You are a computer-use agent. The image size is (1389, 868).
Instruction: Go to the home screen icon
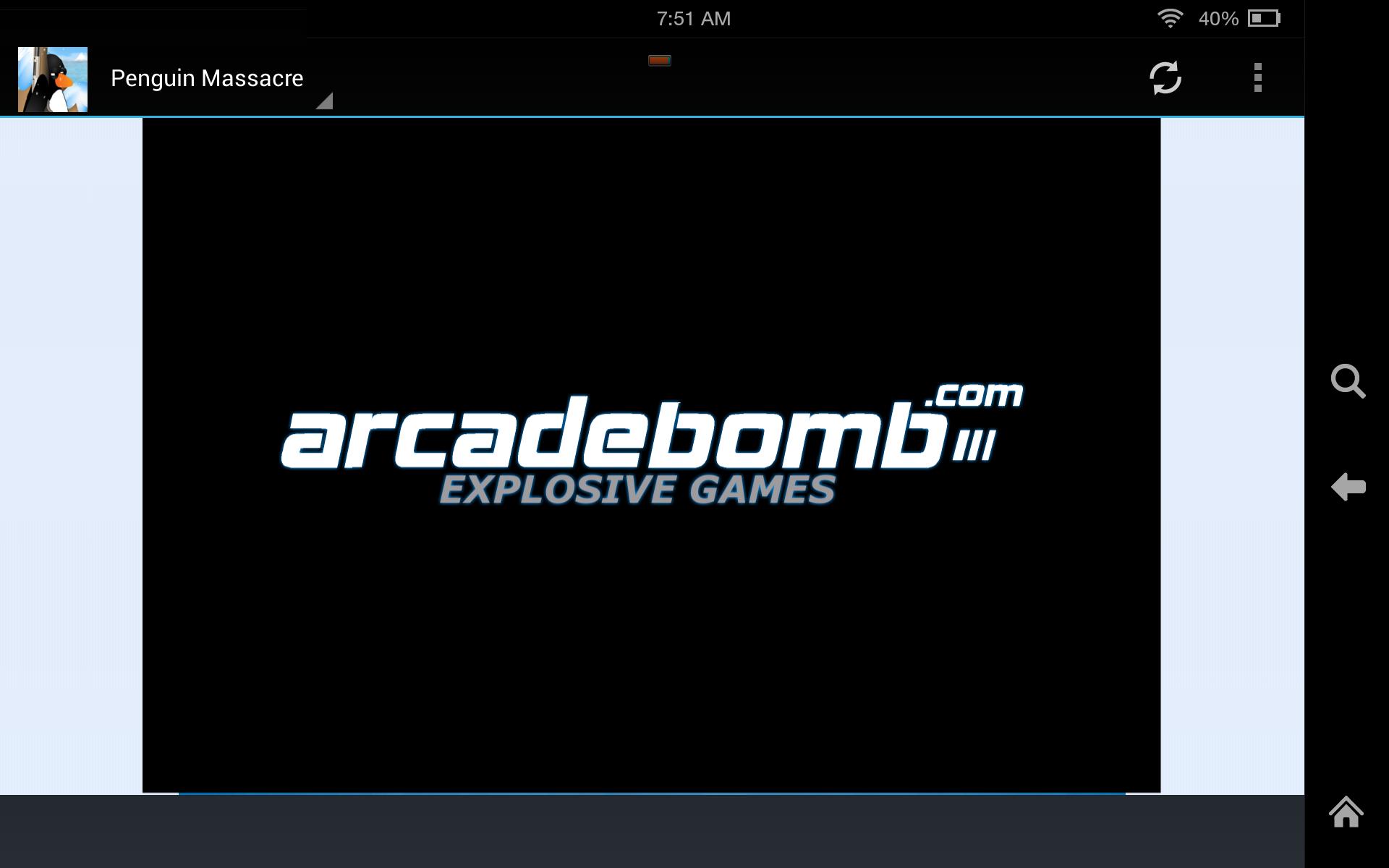click(1346, 812)
